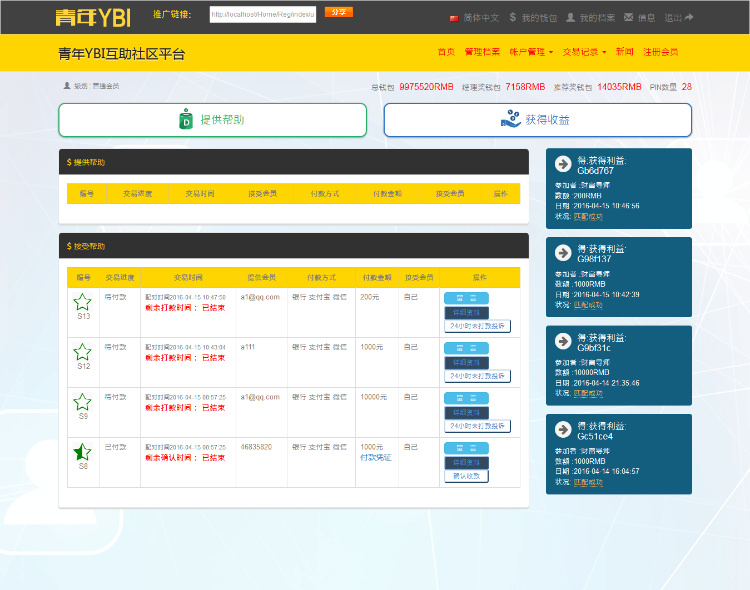Click the arrow icon on card Gc51ce4
This screenshot has height=590, width=750.
pyautogui.click(x=563, y=431)
